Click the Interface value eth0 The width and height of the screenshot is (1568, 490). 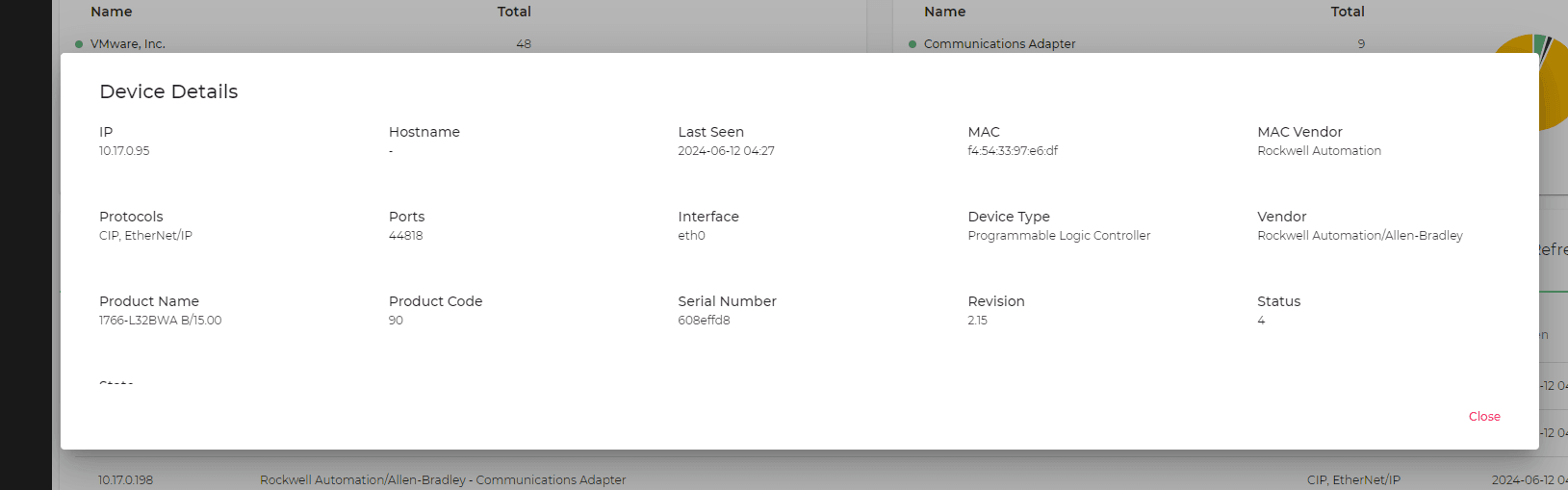point(691,236)
